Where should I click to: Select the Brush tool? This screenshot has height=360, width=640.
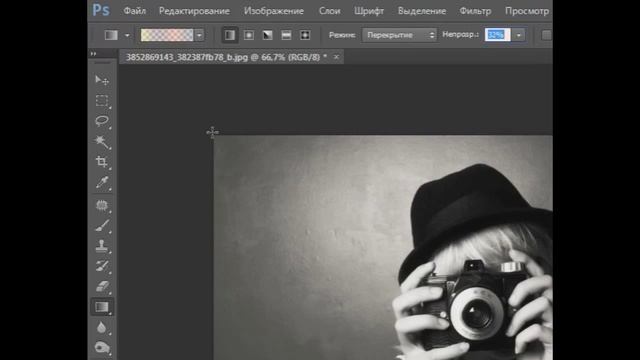pos(102,225)
